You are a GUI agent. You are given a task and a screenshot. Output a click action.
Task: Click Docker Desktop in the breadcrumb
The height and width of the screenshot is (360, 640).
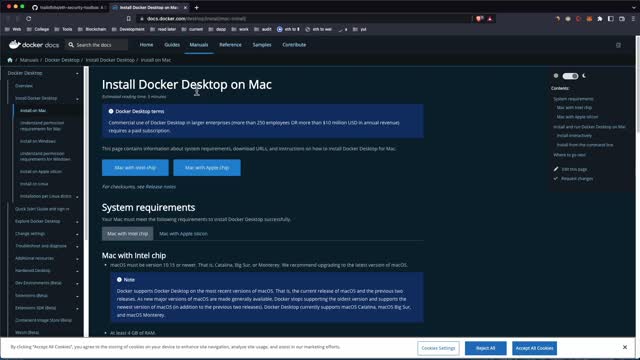coord(62,60)
